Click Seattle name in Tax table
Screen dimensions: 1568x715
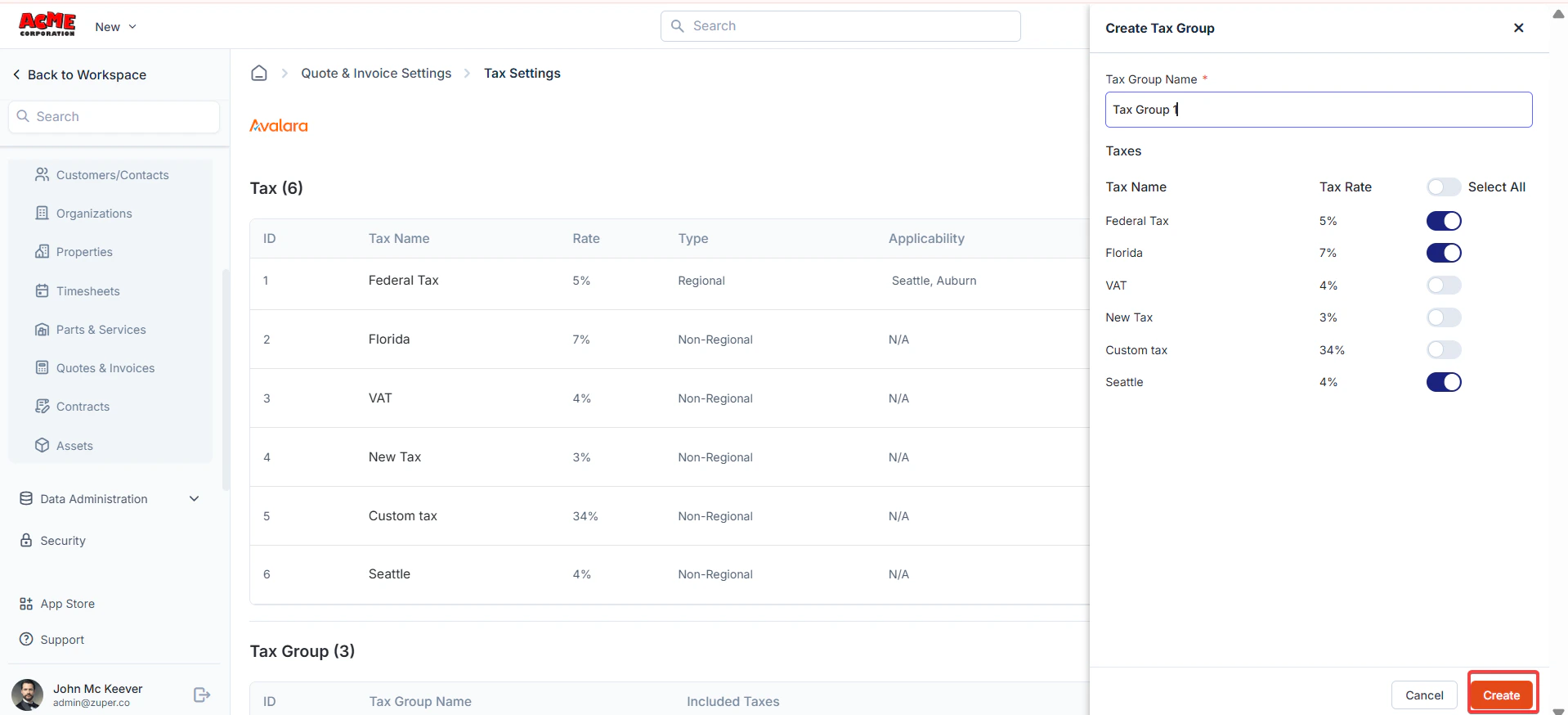(389, 574)
